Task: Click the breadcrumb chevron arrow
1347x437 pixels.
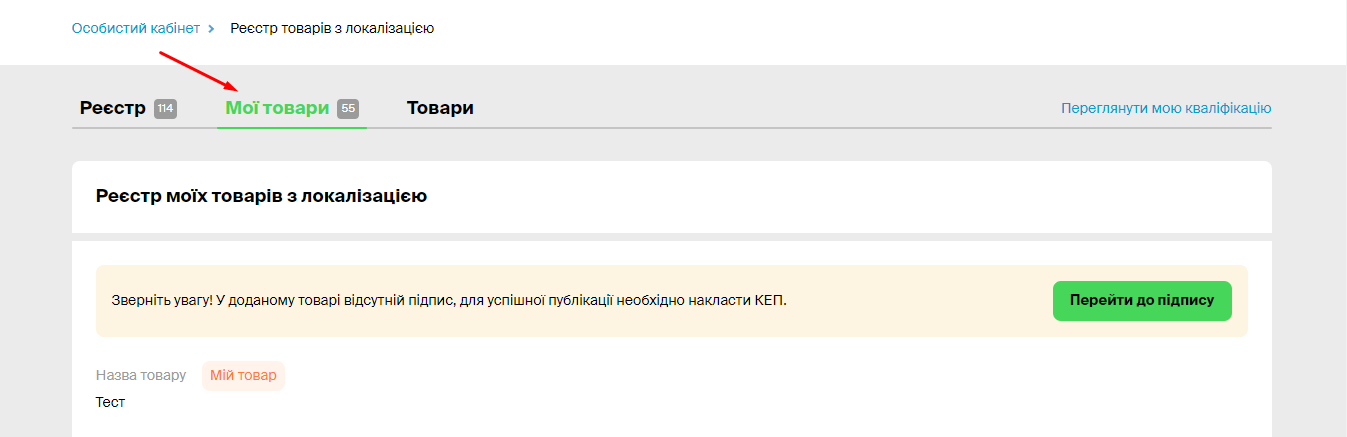Action: [212, 28]
